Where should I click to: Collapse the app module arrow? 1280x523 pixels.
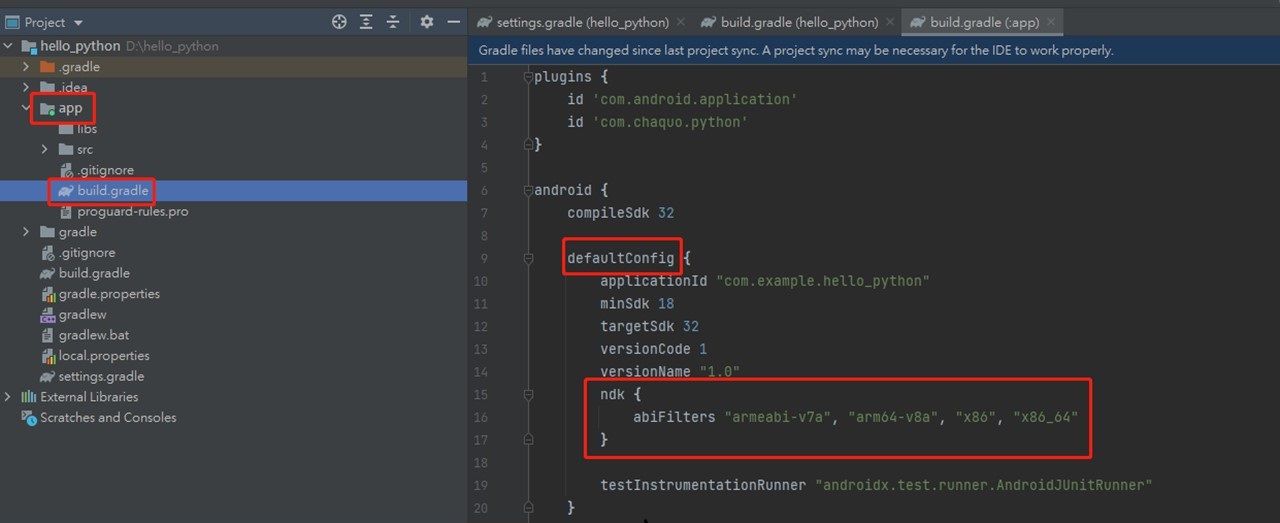point(27,108)
